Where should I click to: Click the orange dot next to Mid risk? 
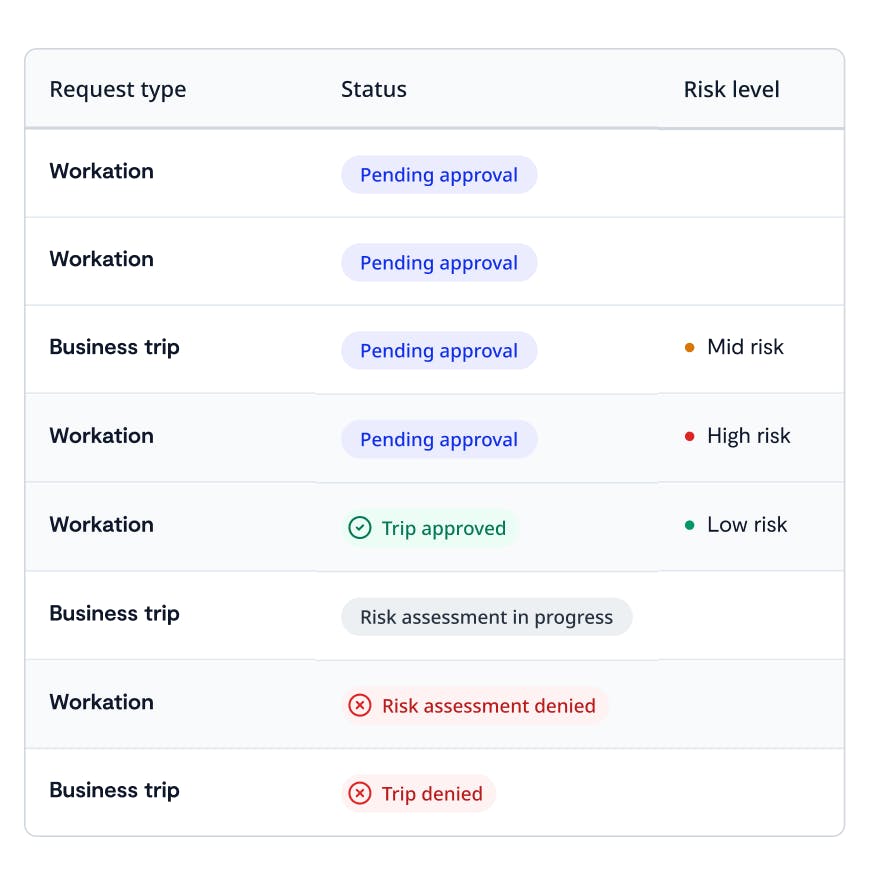(690, 348)
